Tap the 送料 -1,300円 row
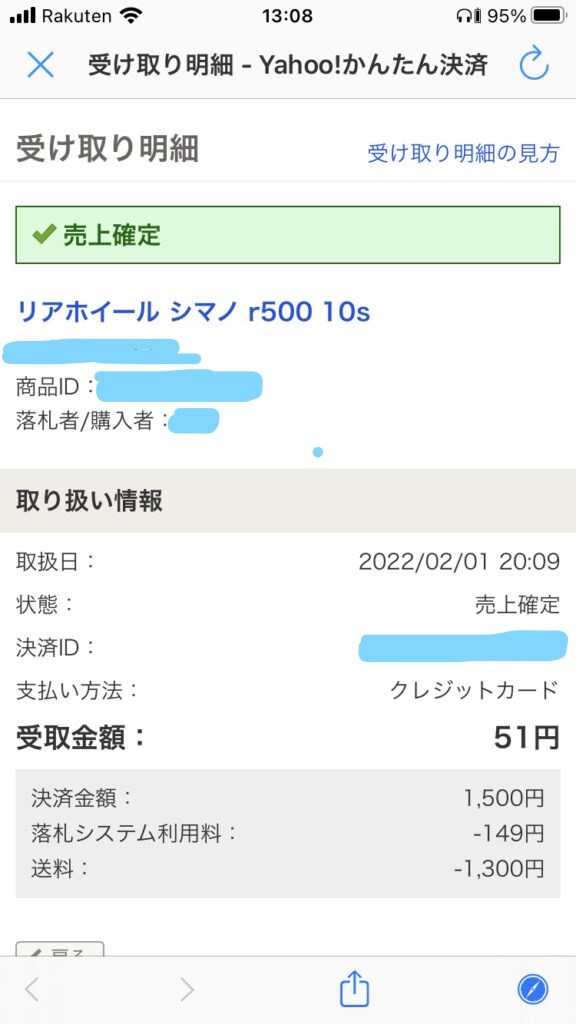The width and height of the screenshot is (576, 1024). coord(288,869)
